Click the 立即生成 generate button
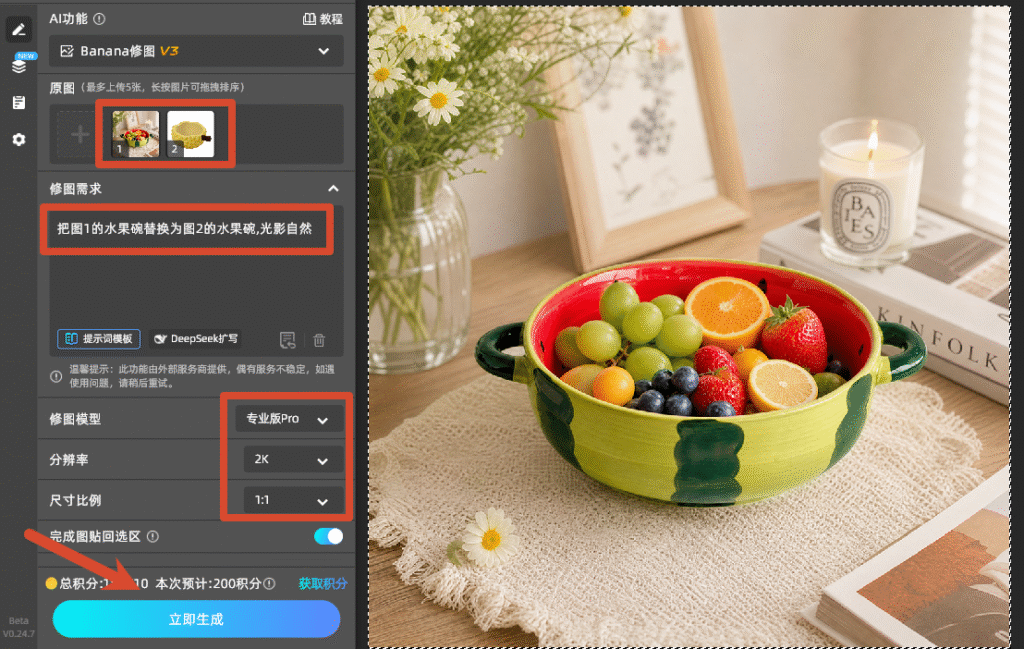Viewport: 1024px width, 649px height. [x=196, y=619]
